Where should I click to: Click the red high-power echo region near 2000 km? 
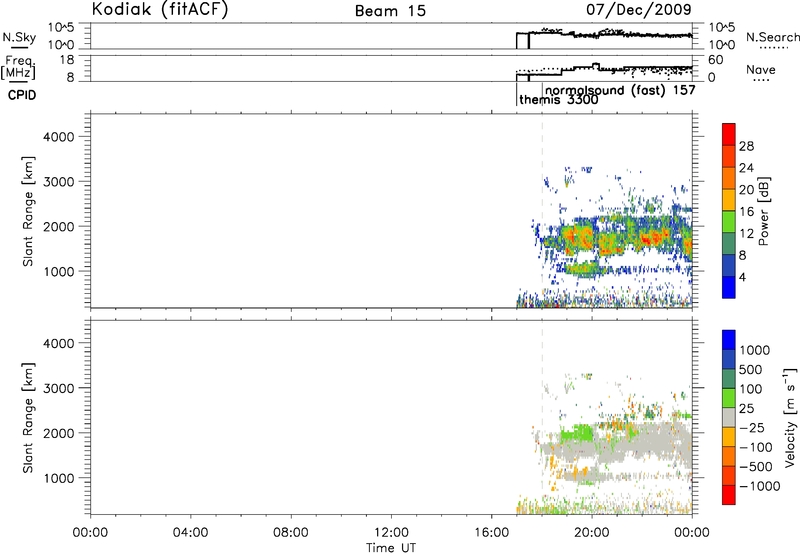(651, 238)
